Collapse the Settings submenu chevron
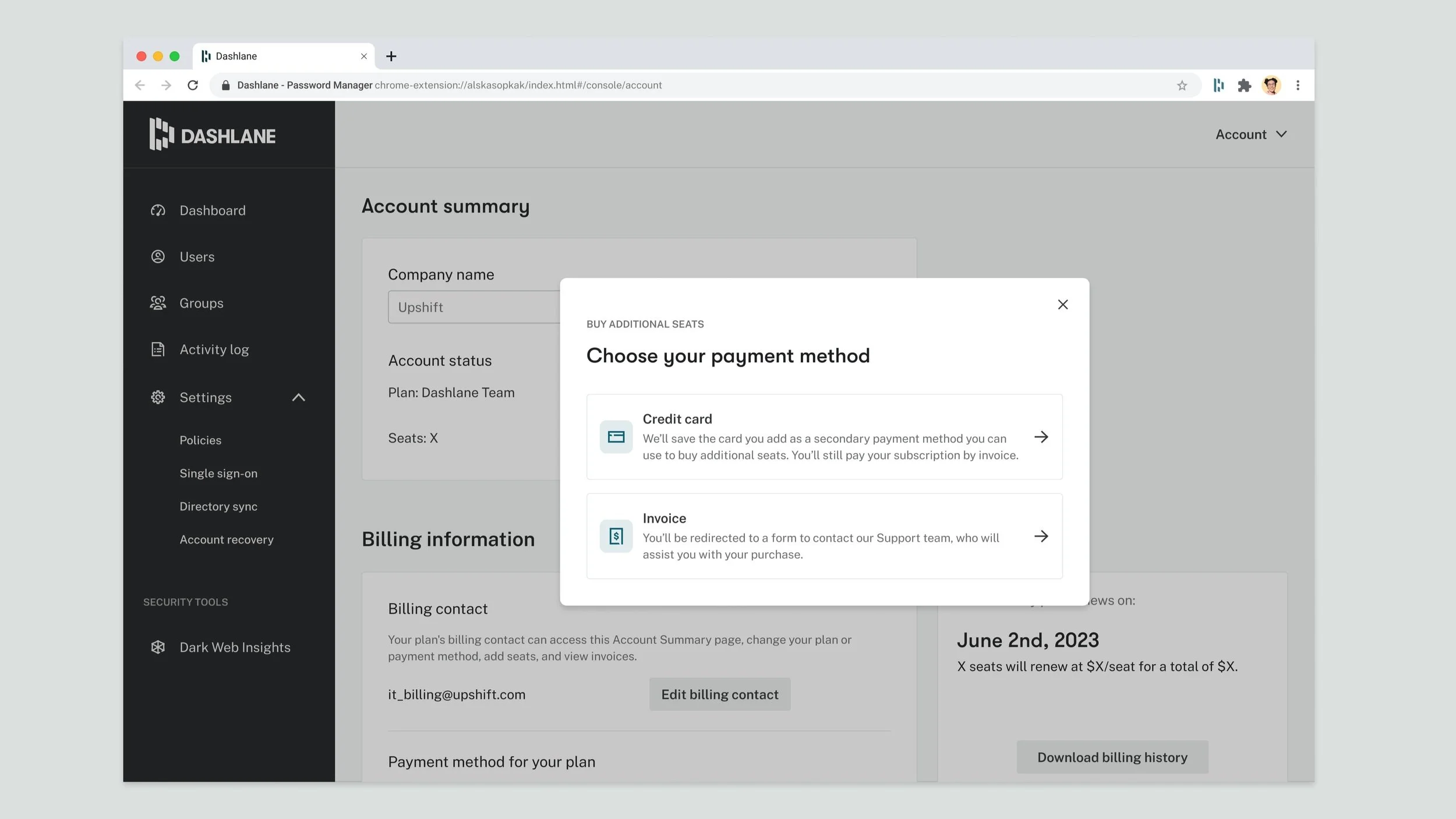This screenshot has height=819, width=1456. click(298, 397)
